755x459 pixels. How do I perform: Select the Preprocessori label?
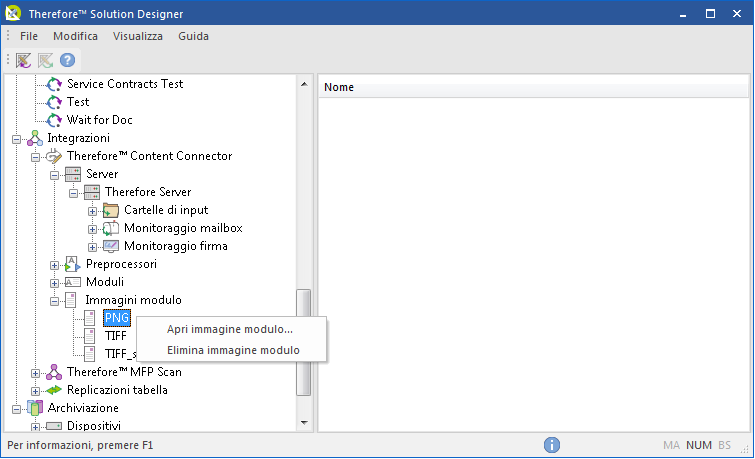click(121, 264)
